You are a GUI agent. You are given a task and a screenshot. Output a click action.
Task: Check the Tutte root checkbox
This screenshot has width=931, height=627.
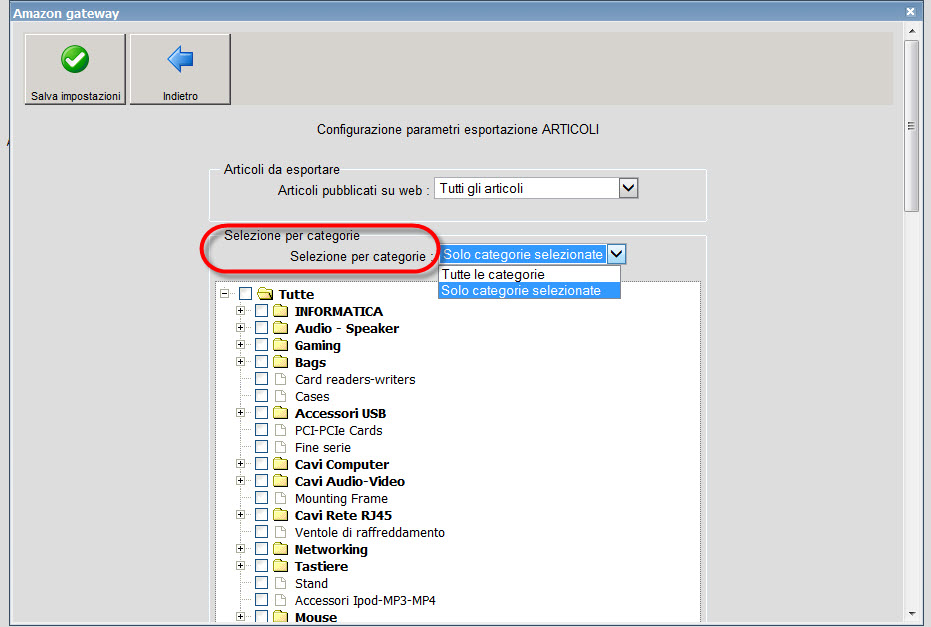tap(246, 294)
